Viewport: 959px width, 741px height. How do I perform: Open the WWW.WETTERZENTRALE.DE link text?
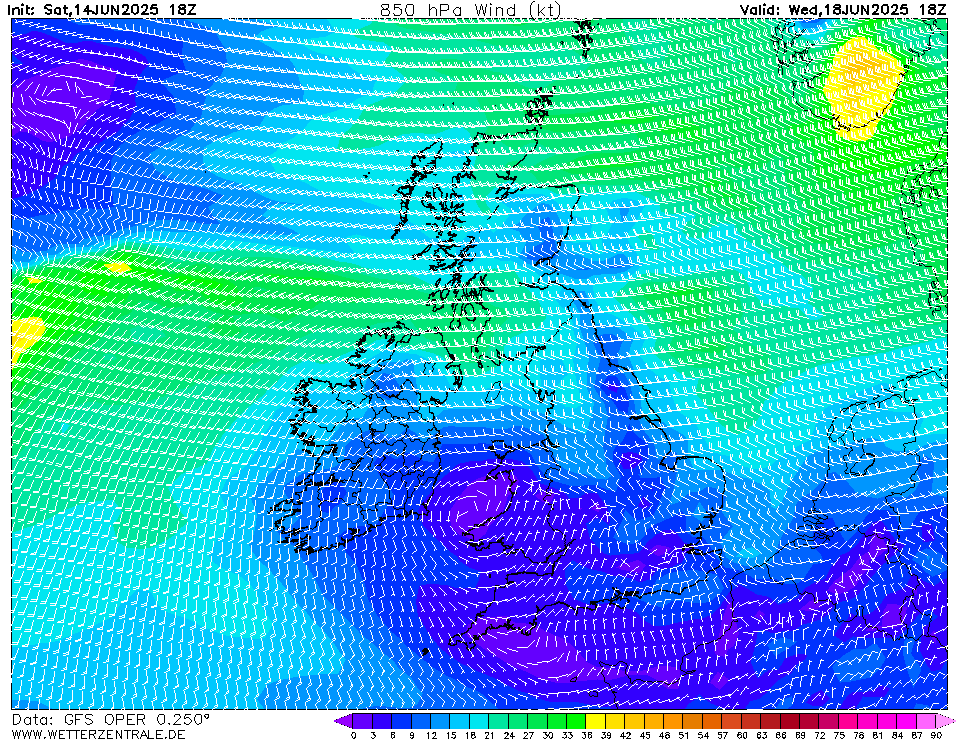click(x=98, y=734)
